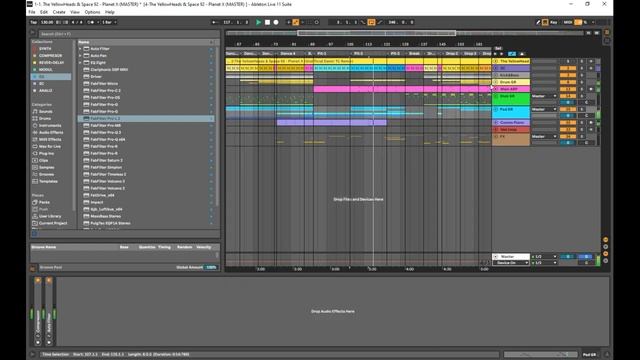Open the File menu
Screen dimensions: 640x360
pyautogui.click(x=31, y=12)
